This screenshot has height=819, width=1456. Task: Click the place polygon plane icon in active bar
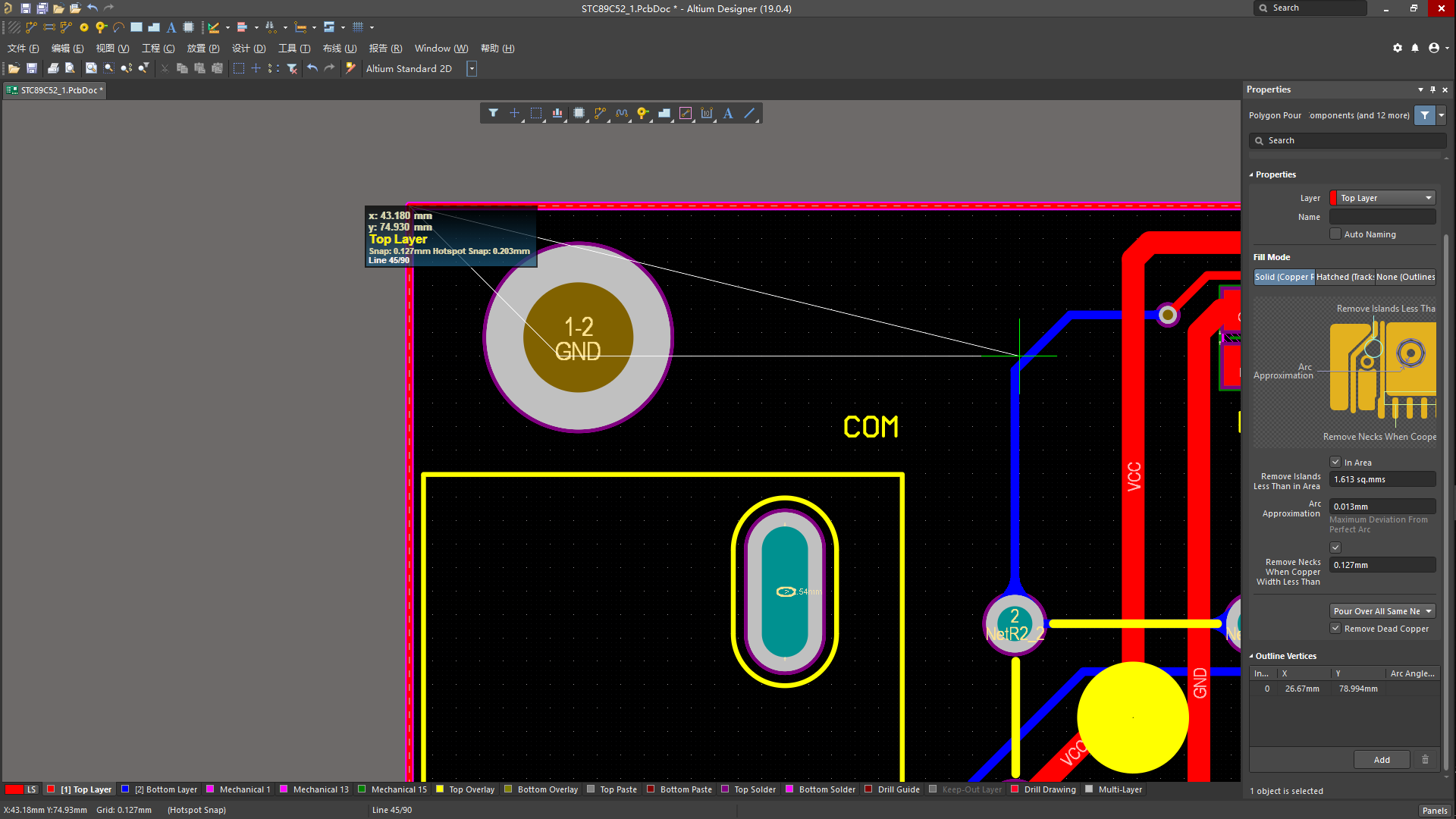(x=664, y=113)
